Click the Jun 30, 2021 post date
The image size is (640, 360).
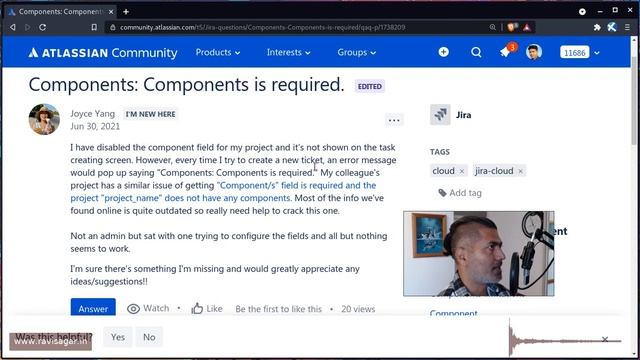(95, 127)
